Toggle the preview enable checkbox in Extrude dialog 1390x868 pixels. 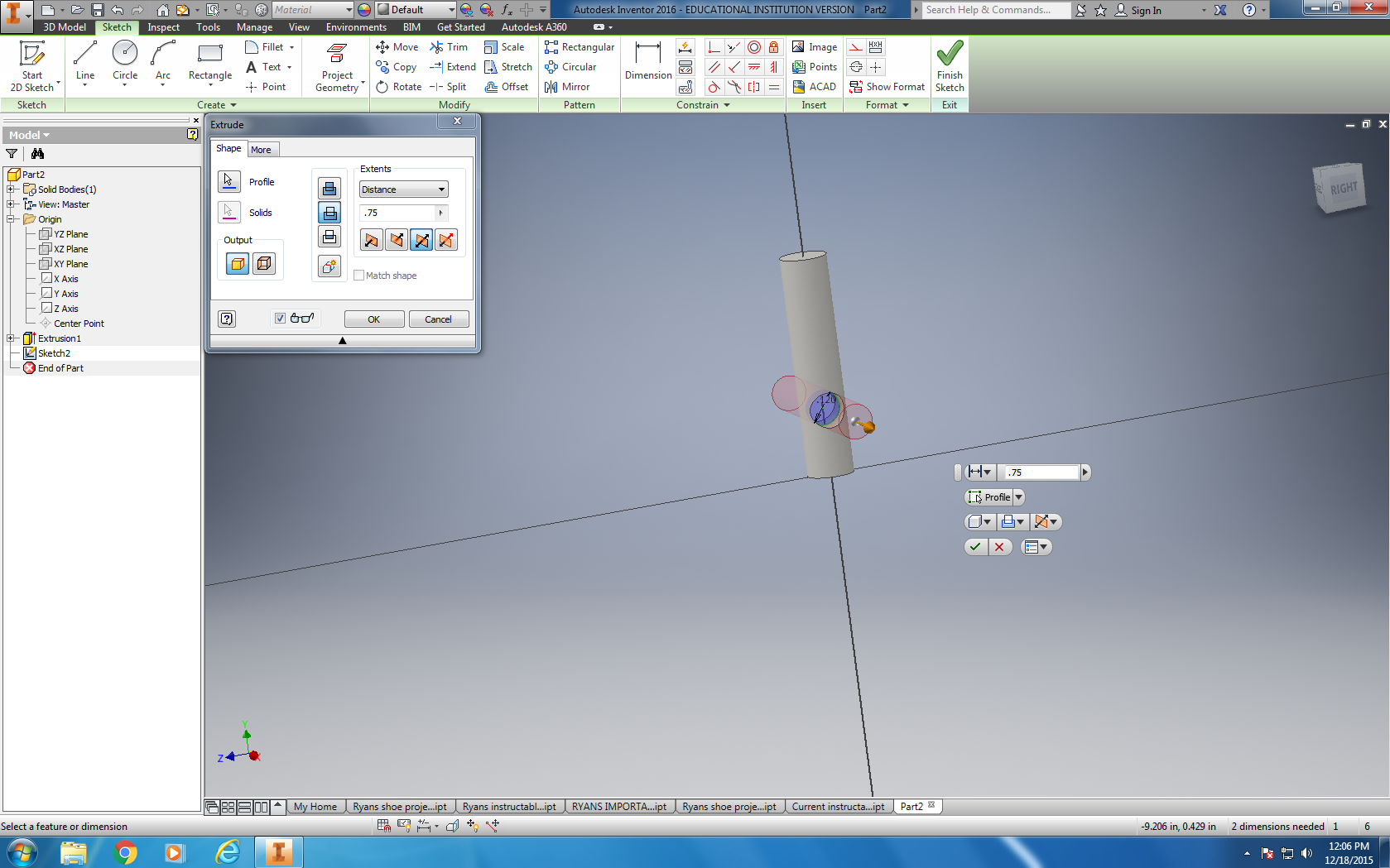tap(281, 319)
